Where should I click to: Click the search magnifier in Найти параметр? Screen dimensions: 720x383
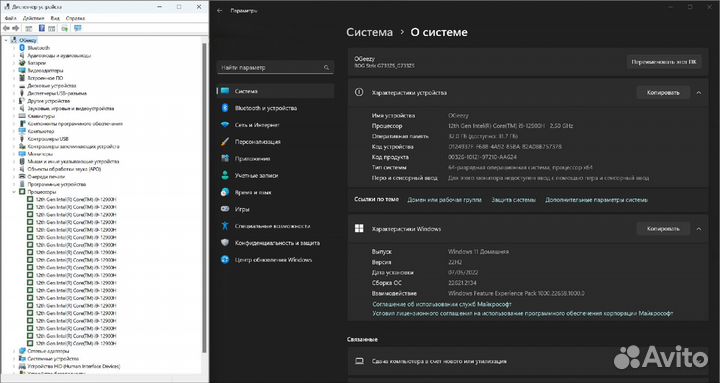click(326, 68)
